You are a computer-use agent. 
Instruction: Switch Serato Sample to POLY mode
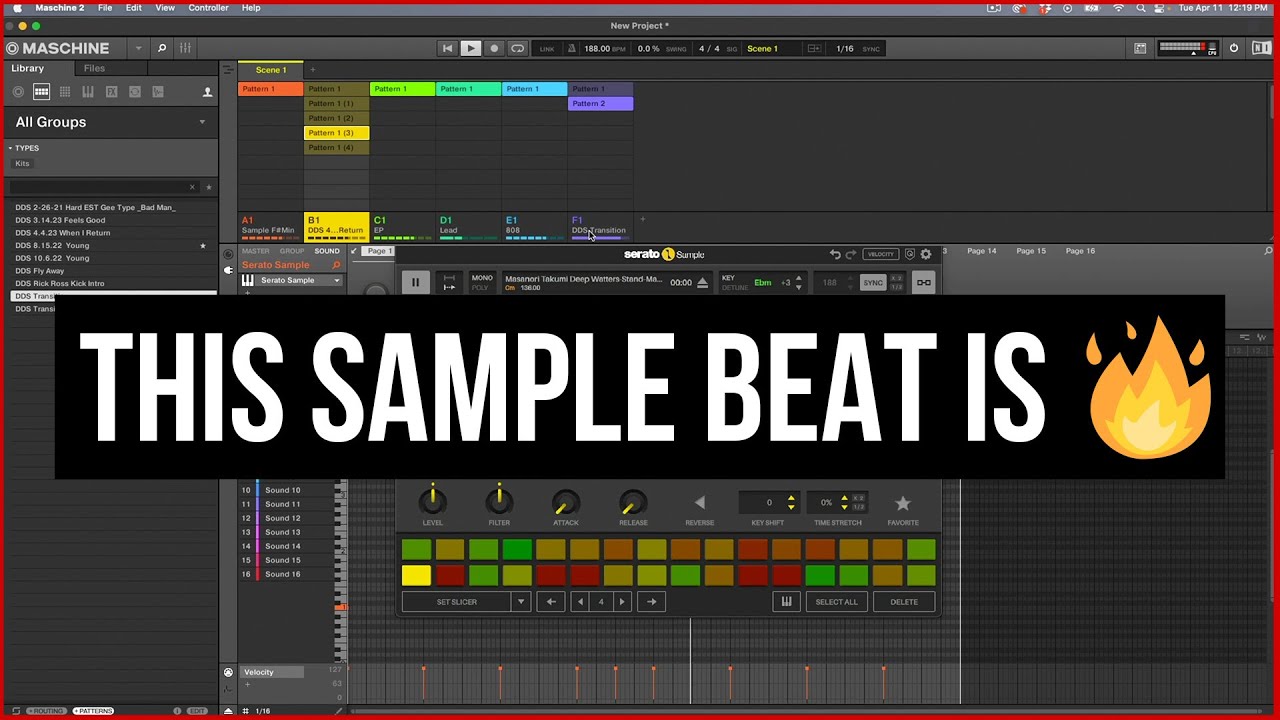pyautogui.click(x=483, y=286)
